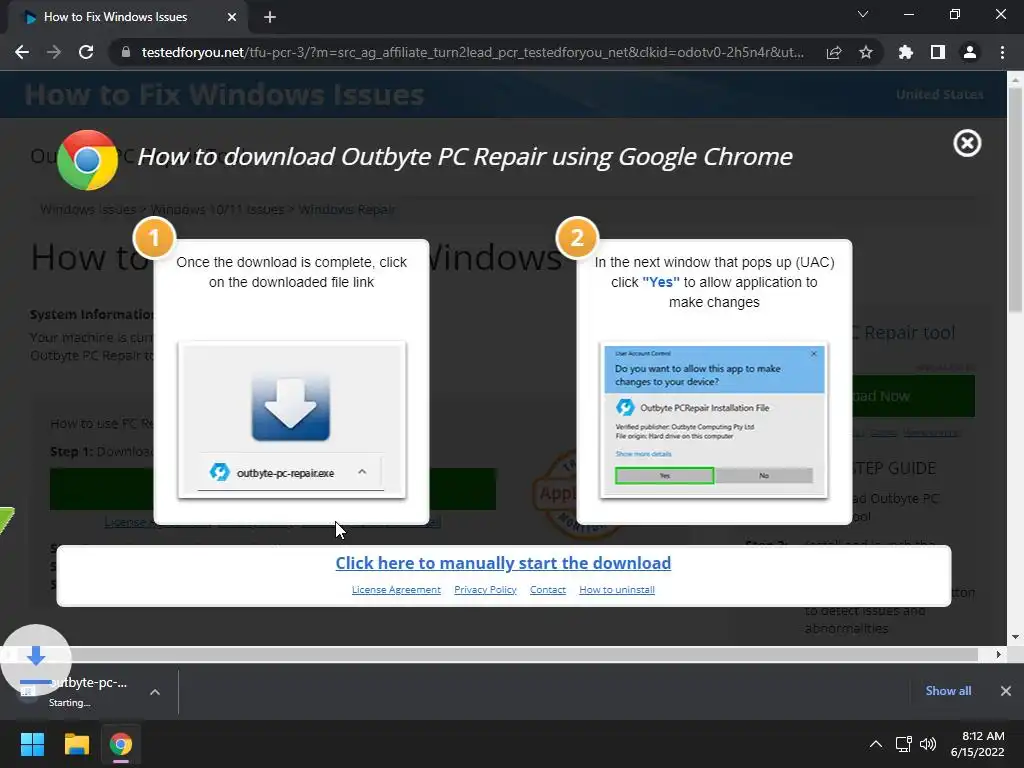
Task: Open the License Agreement link
Action: click(x=396, y=590)
